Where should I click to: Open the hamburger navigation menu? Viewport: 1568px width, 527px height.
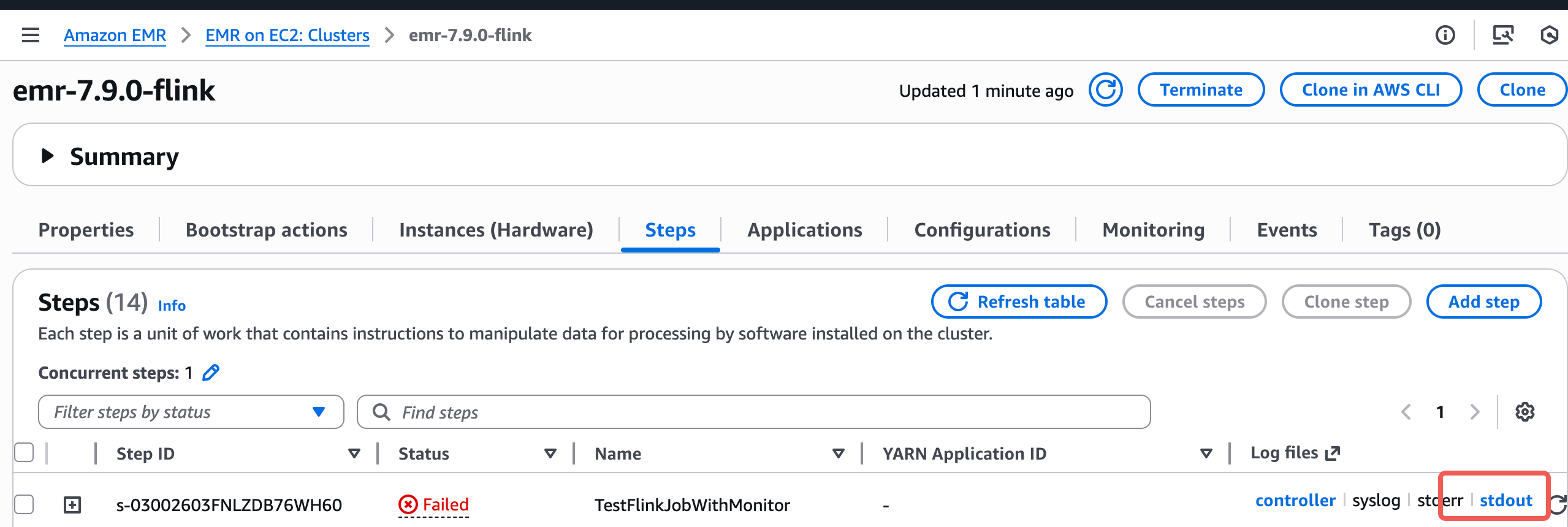pyautogui.click(x=30, y=36)
